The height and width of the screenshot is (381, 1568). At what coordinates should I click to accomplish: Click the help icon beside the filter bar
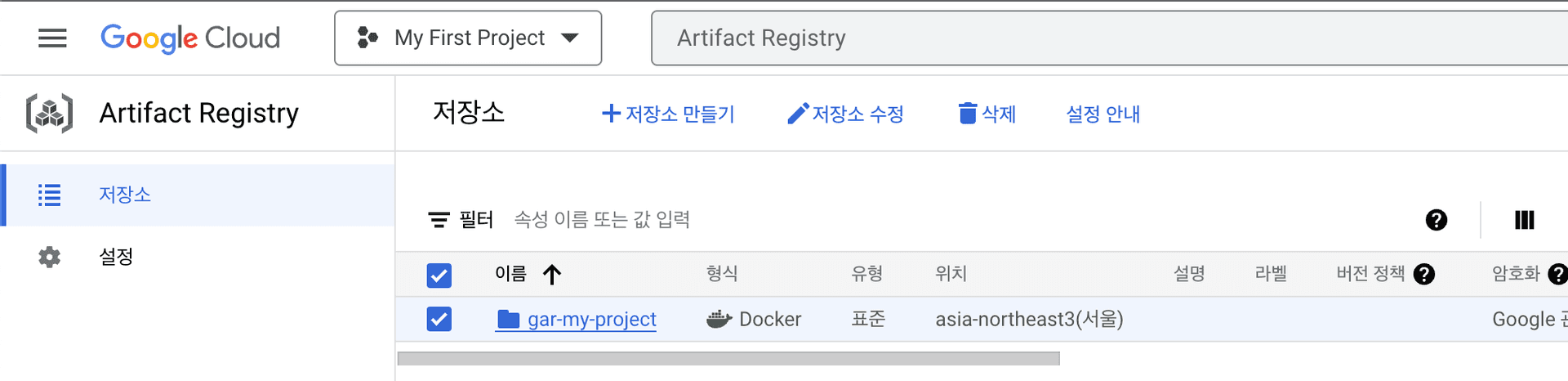[x=1436, y=220]
